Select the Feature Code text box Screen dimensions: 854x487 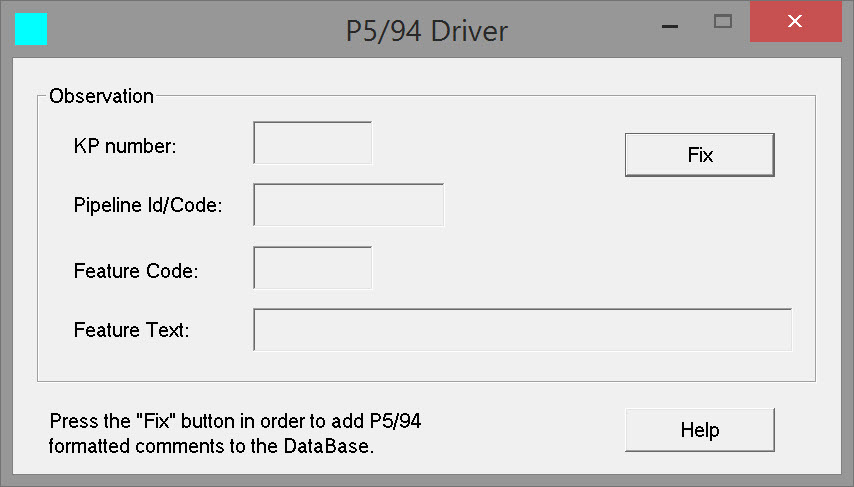click(x=313, y=268)
